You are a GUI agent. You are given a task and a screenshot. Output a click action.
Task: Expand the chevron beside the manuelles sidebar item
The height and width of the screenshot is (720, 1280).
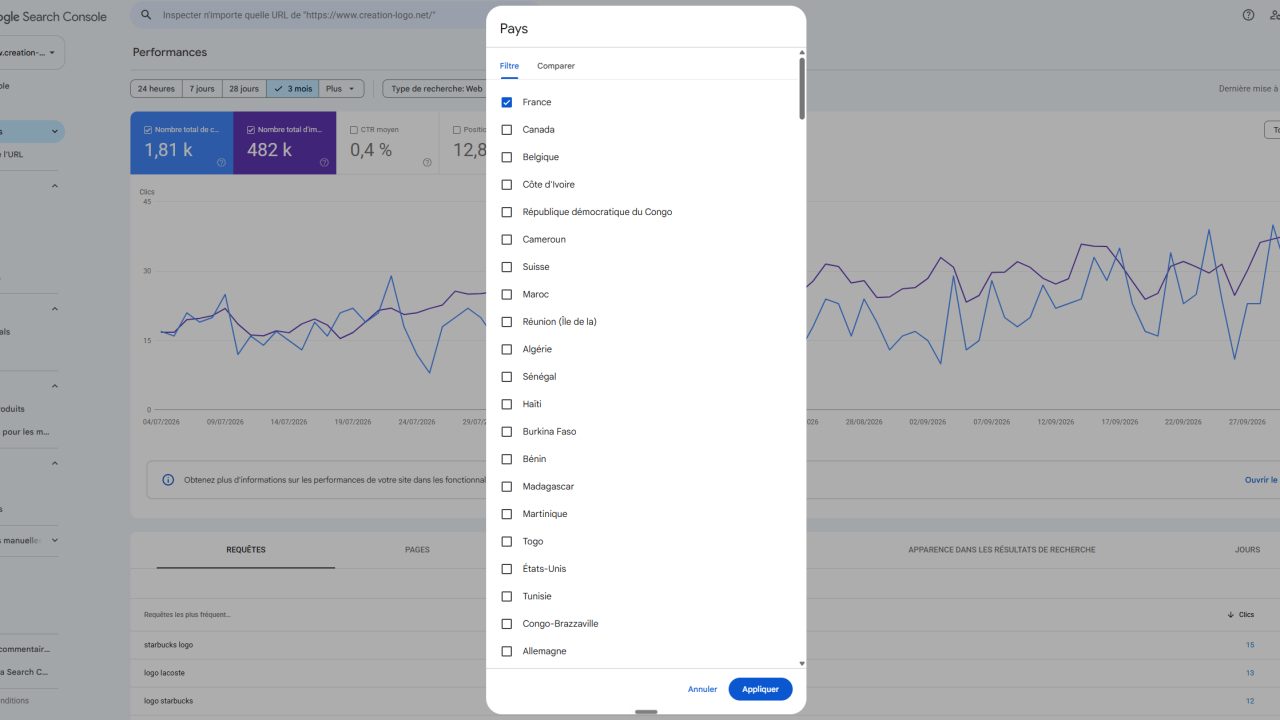click(x=55, y=541)
